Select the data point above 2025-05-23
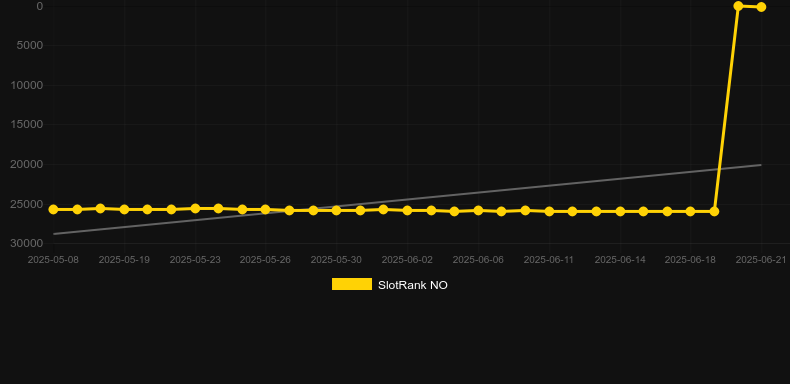Screen dimensions: 790x384 coord(195,208)
